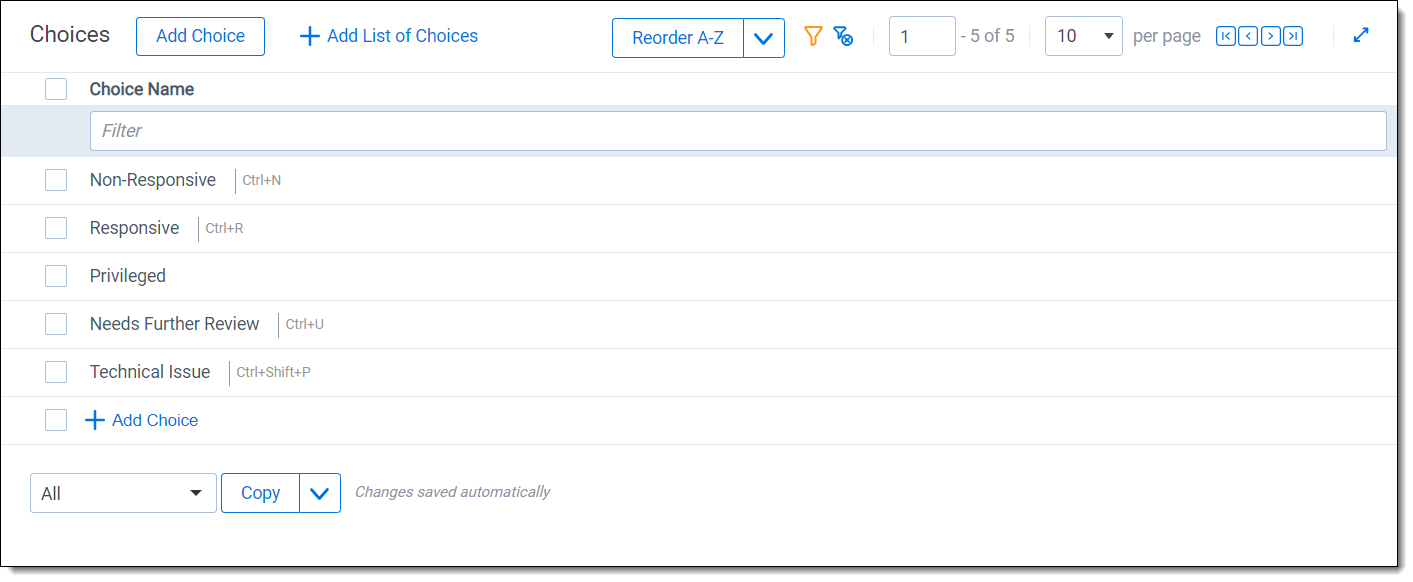Image resolution: width=1413 pixels, height=582 pixels.
Task: Click the clear all filters icon
Action: (x=843, y=37)
